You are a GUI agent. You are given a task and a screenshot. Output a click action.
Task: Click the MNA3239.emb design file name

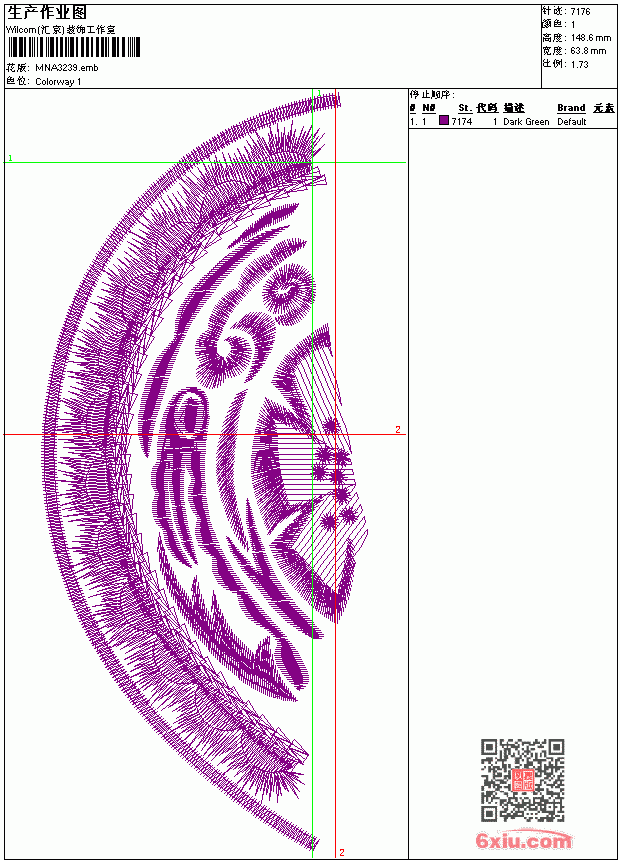[x=67, y=68]
